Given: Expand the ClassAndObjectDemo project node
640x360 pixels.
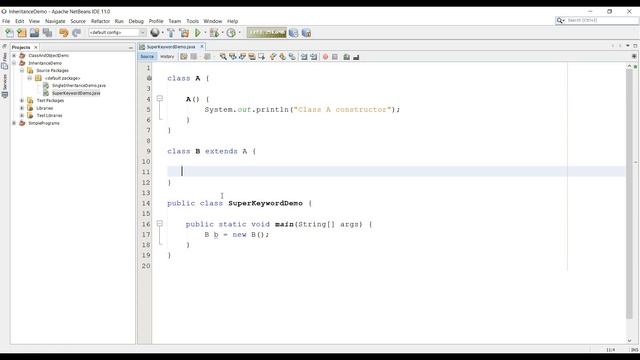Looking at the screenshot, I should (14, 55).
